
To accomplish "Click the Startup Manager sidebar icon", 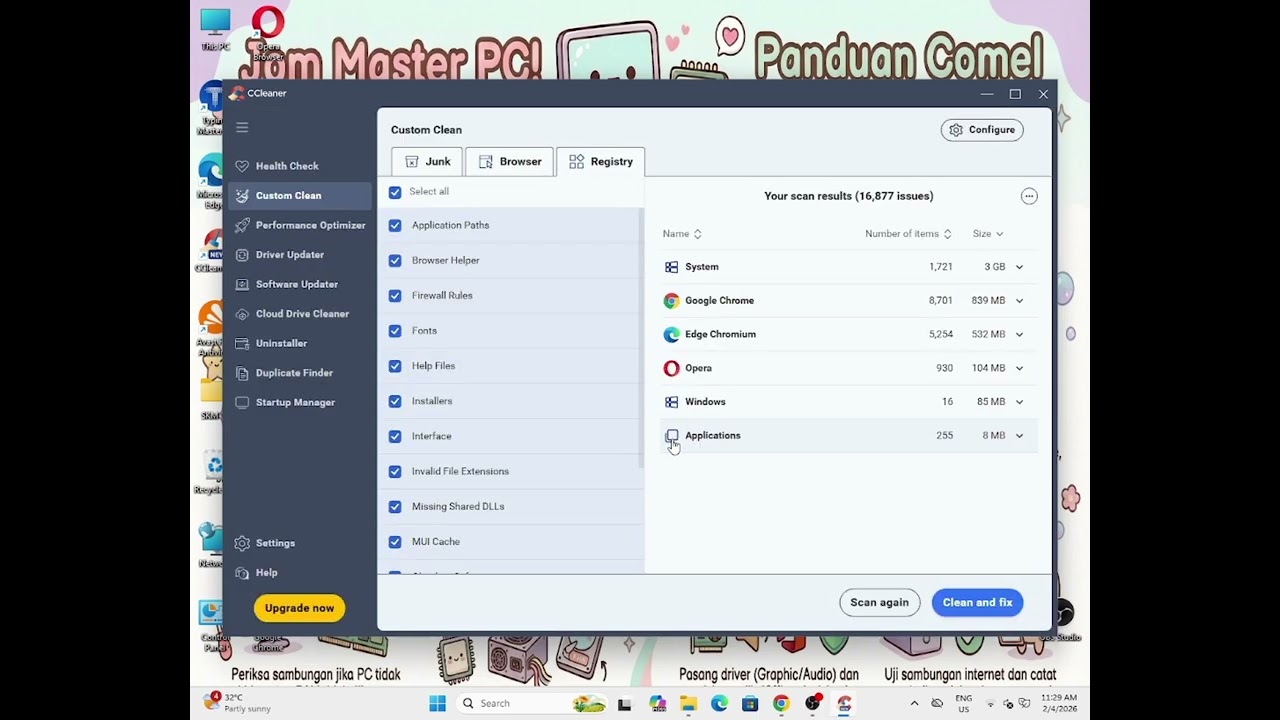I will pos(242,402).
